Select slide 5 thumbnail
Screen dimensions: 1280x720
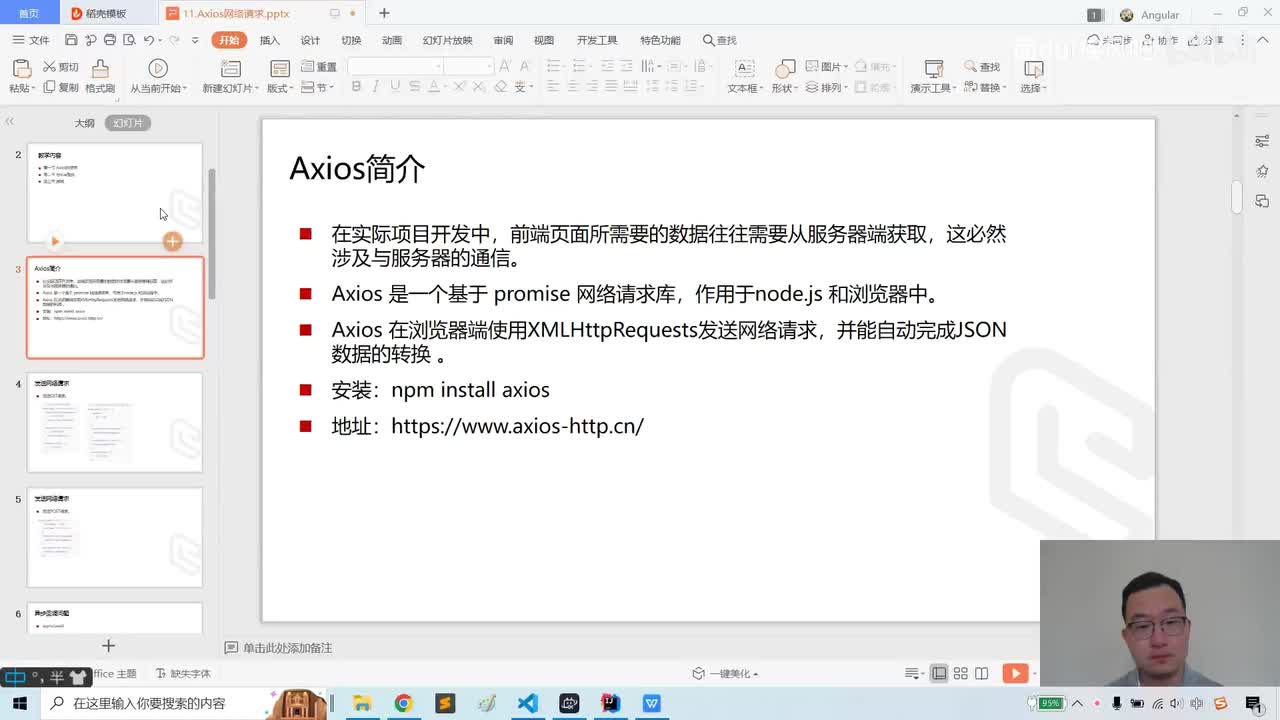[115, 537]
